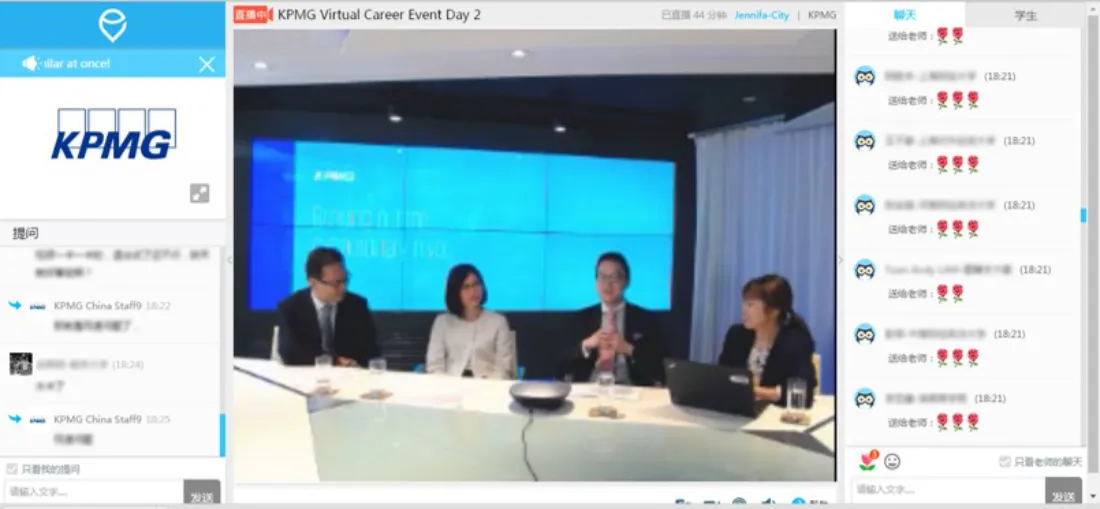Focus the chat message input field
The width and height of the screenshot is (1100, 509).
point(948,489)
